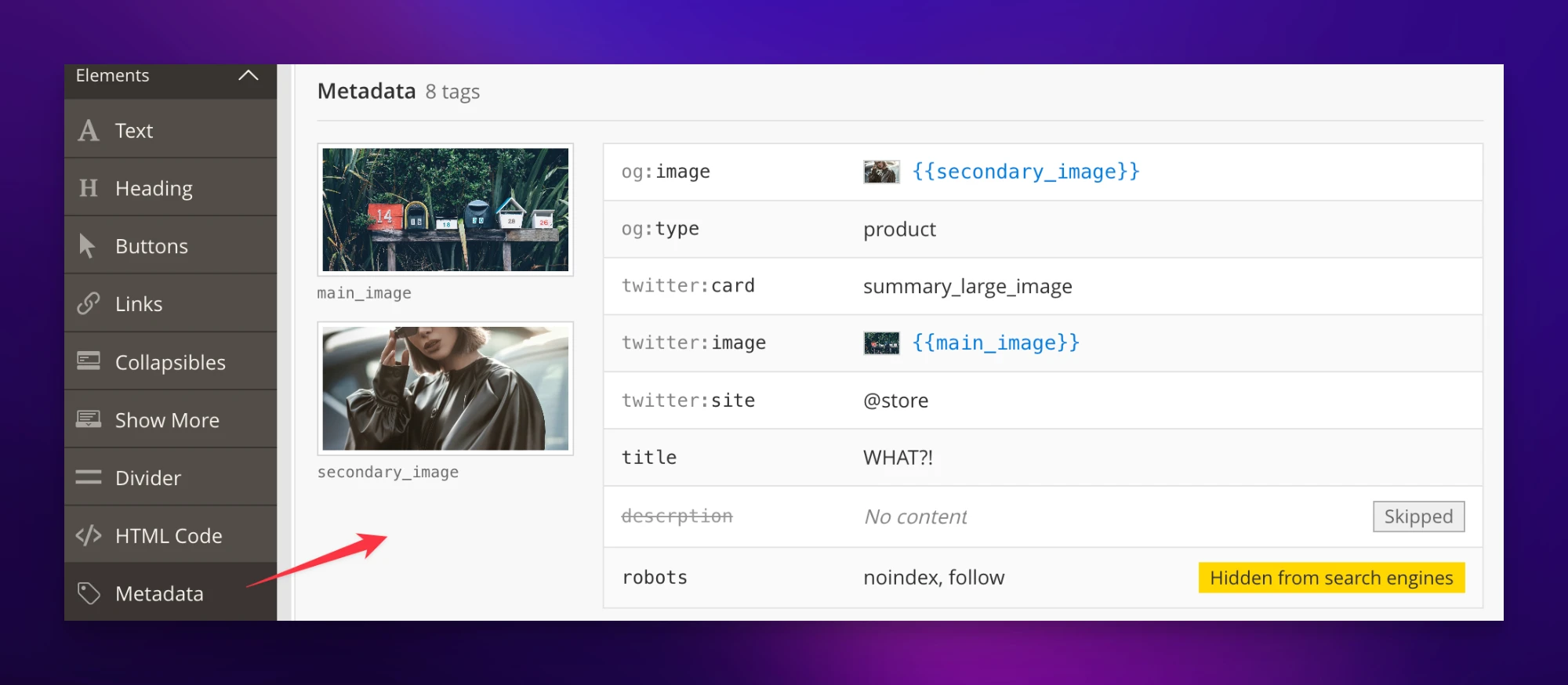Image resolution: width=1568 pixels, height=685 pixels.
Task: Click the @store value
Action: pyautogui.click(x=895, y=400)
